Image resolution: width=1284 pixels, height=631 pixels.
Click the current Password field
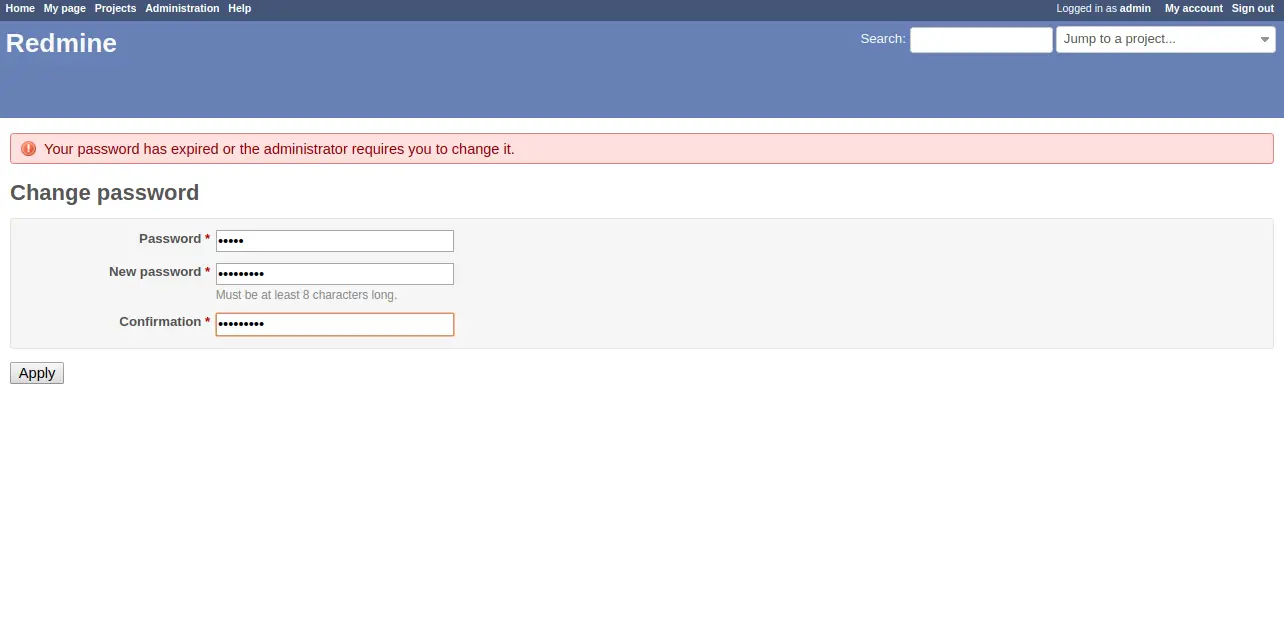(x=335, y=241)
